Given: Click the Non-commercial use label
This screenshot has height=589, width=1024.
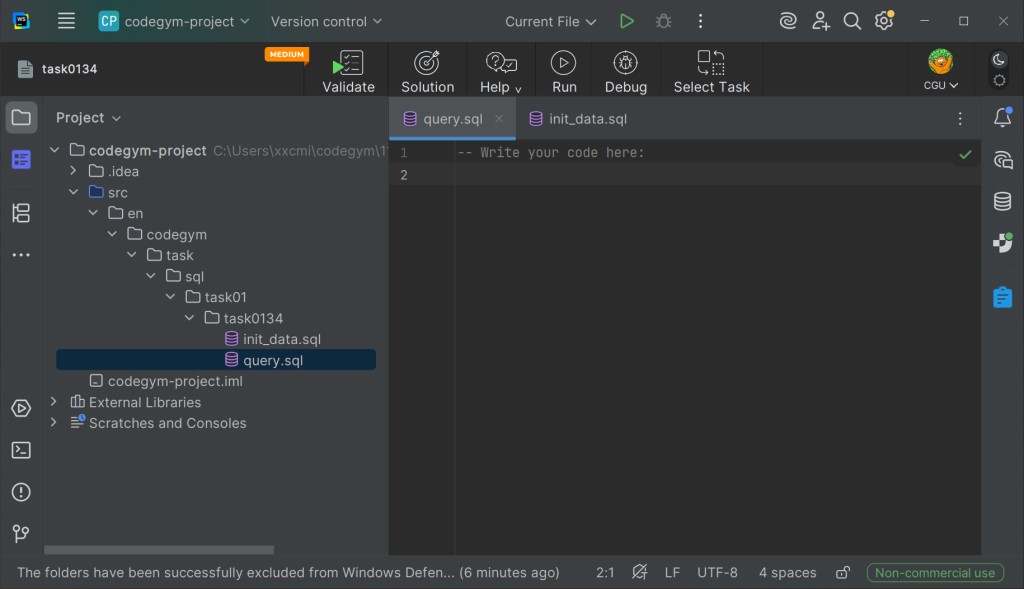Looking at the screenshot, I should tap(935, 573).
